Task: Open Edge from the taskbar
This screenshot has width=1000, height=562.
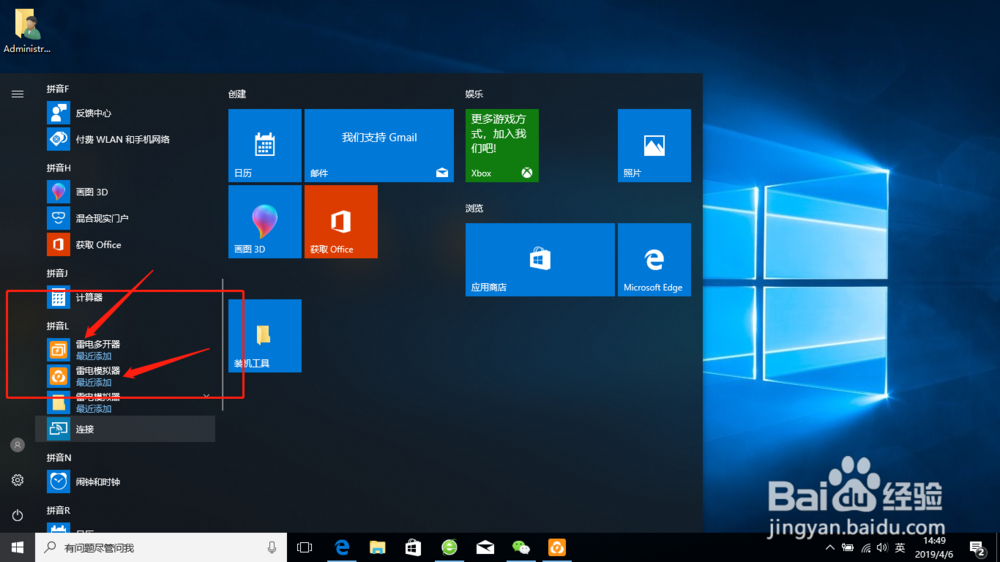Action: [342, 547]
